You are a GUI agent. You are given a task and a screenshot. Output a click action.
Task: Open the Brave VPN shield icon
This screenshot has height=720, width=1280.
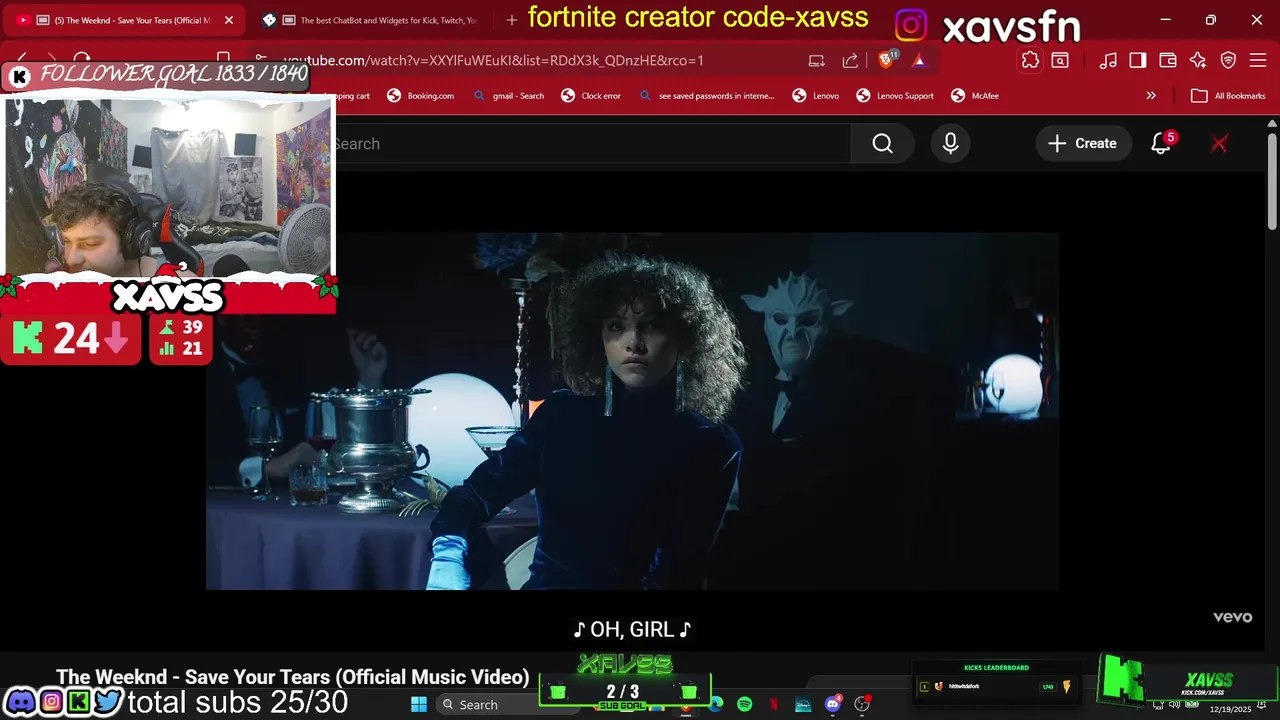(x=1228, y=60)
